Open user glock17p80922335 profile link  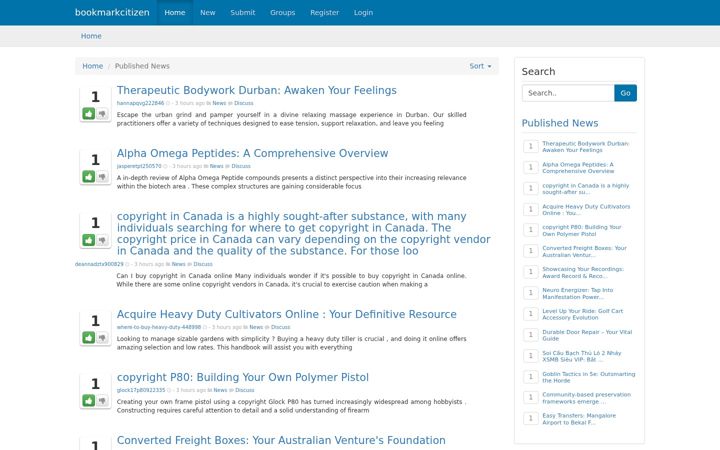coord(141,390)
